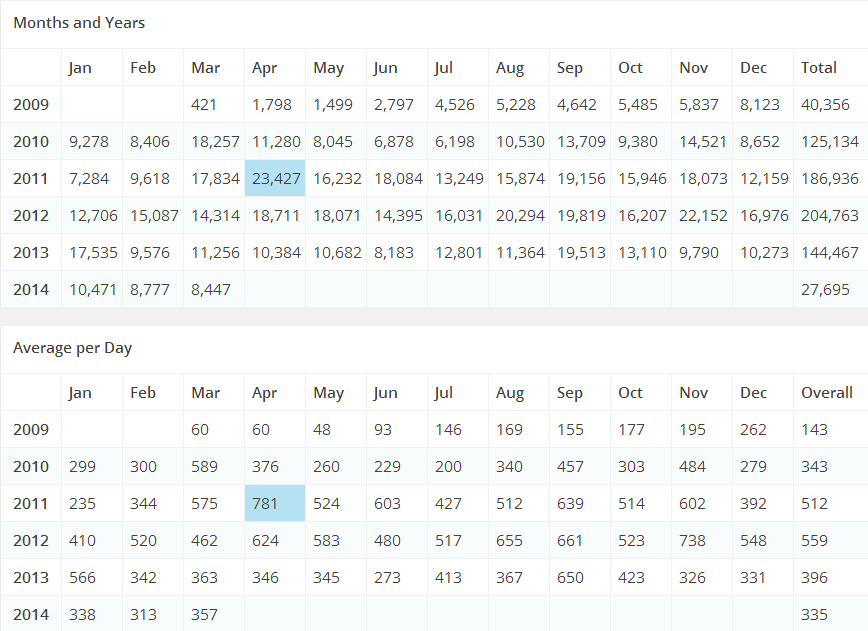Click the 204,763 total for 2012

[829, 216]
